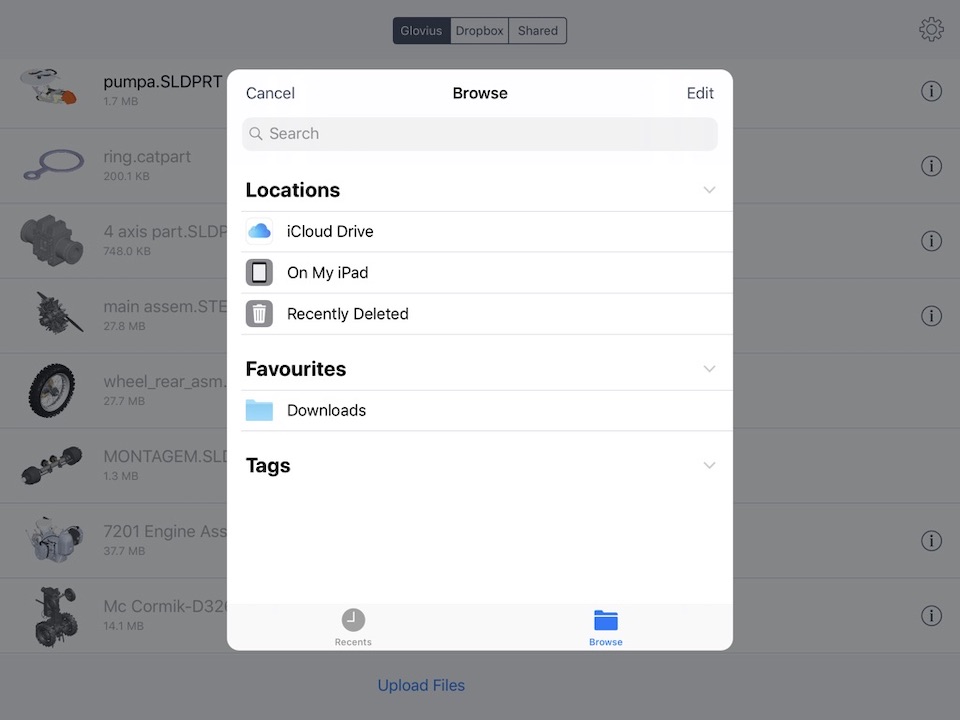Select the Mc Cormik-D32 file name
This screenshot has width=960, height=720.
click(x=165, y=606)
